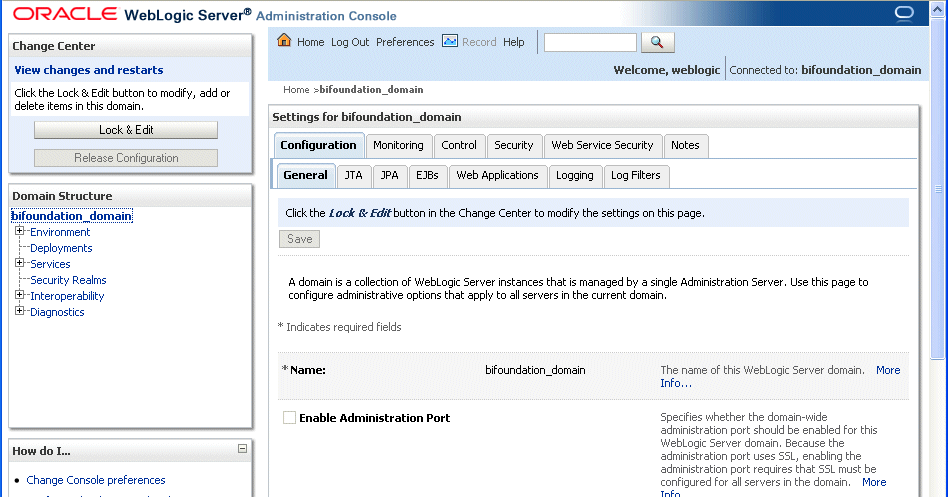Collapse the How do I panel
Viewport: 948px width, 497px height.
click(242, 449)
